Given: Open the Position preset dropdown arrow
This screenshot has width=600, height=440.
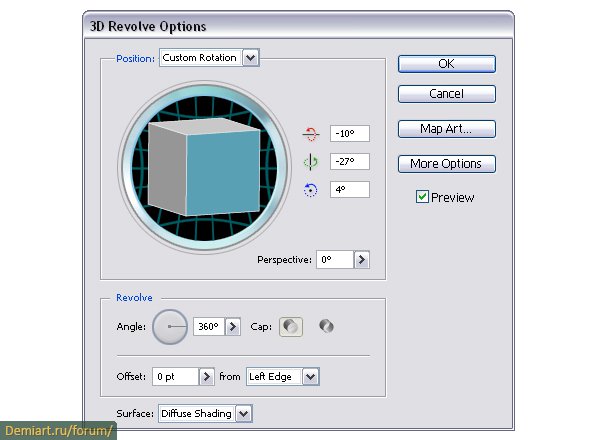Looking at the screenshot, I should click(x=251, y=58).
